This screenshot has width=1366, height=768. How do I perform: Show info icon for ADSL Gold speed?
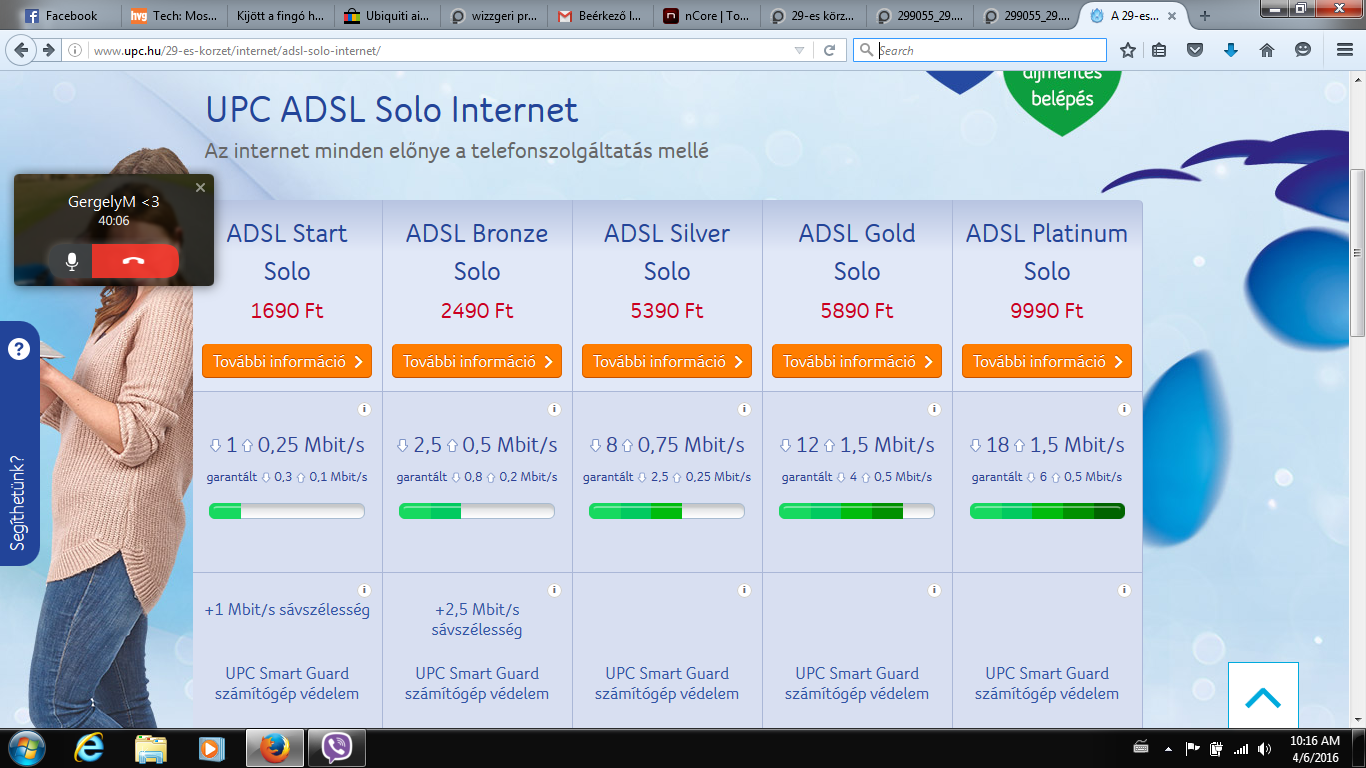coord(934,409)
